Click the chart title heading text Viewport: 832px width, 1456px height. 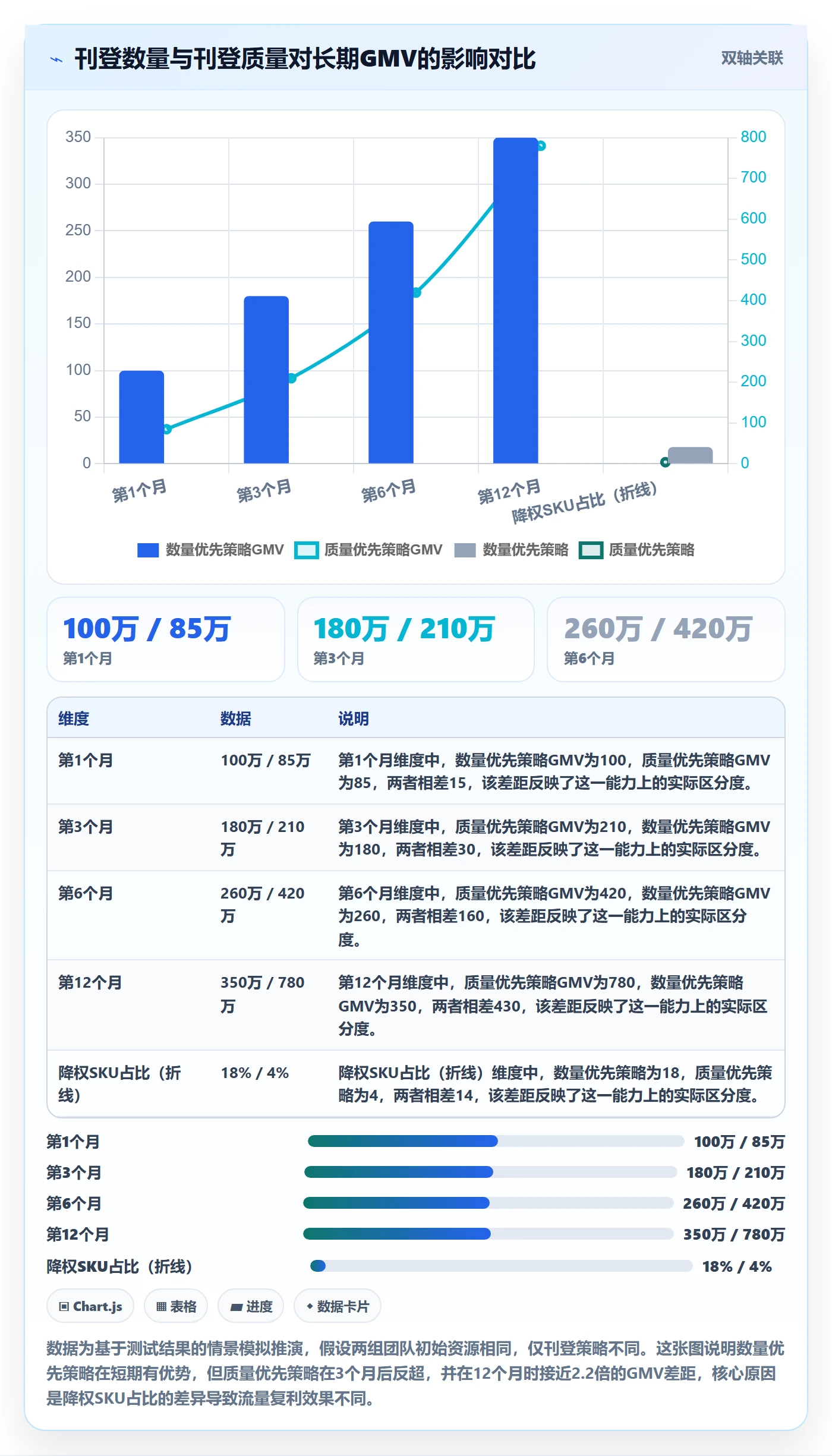coord(305,59)
